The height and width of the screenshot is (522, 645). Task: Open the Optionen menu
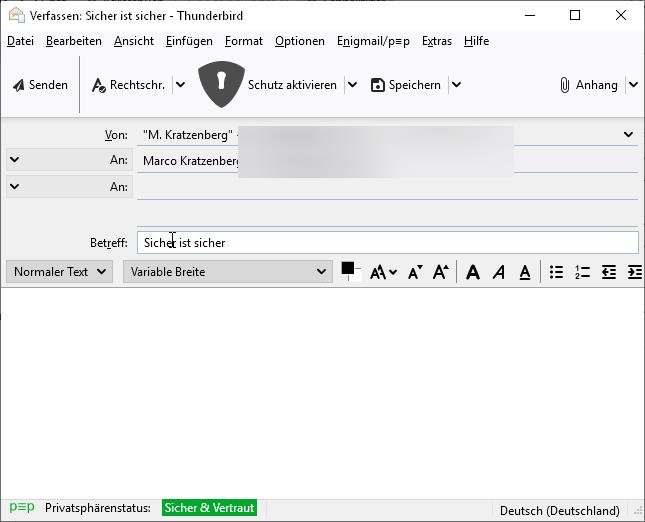coord(300,41)
